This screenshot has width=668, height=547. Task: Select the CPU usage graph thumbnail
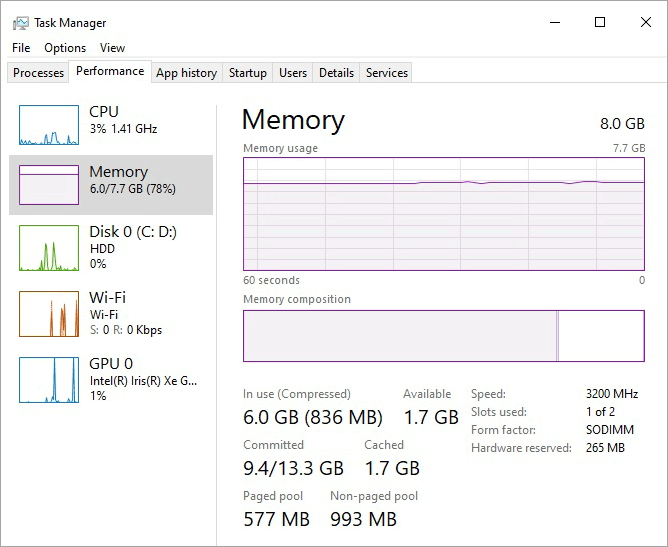pyautogui.click(x=48, y=125)
